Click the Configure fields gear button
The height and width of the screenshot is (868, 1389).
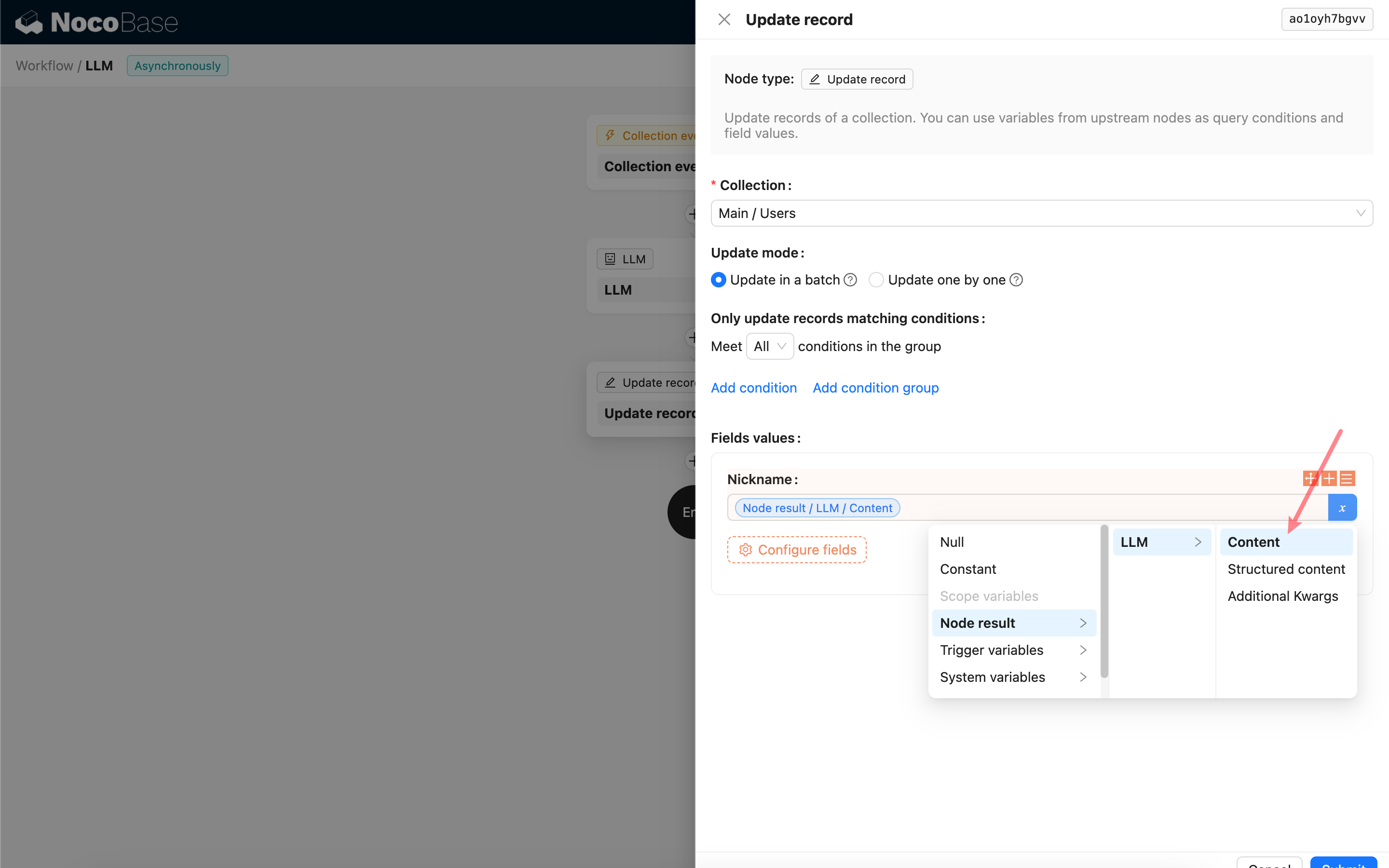pyautogui.click(x=797, y=549)
